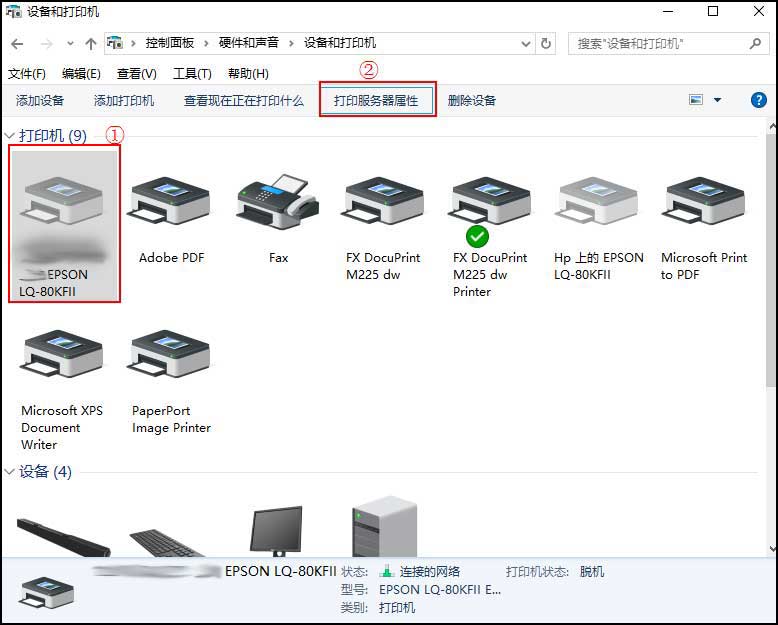Select the FX DocuPrint M225 dw printer
The width and height of the screenshot is (778, 625).
pos(384,201)
